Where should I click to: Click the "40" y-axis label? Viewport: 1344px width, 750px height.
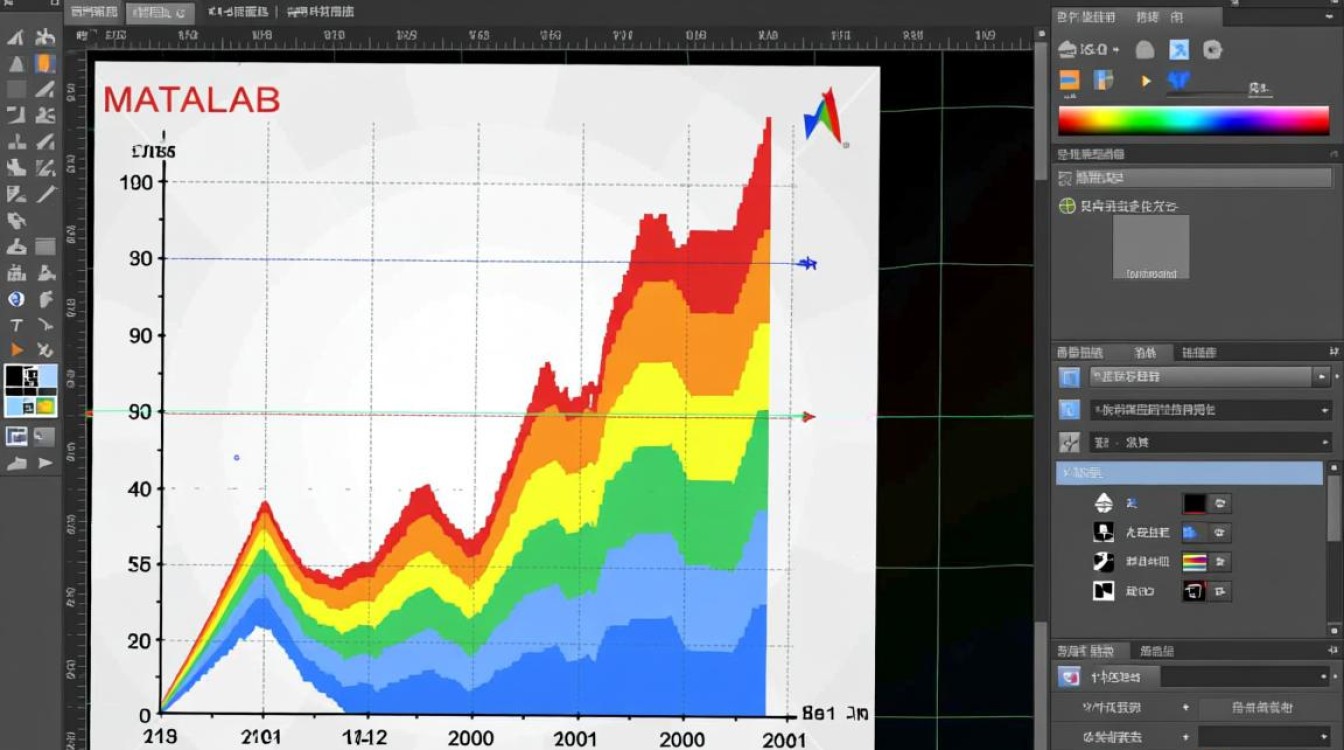pos(139,489)
